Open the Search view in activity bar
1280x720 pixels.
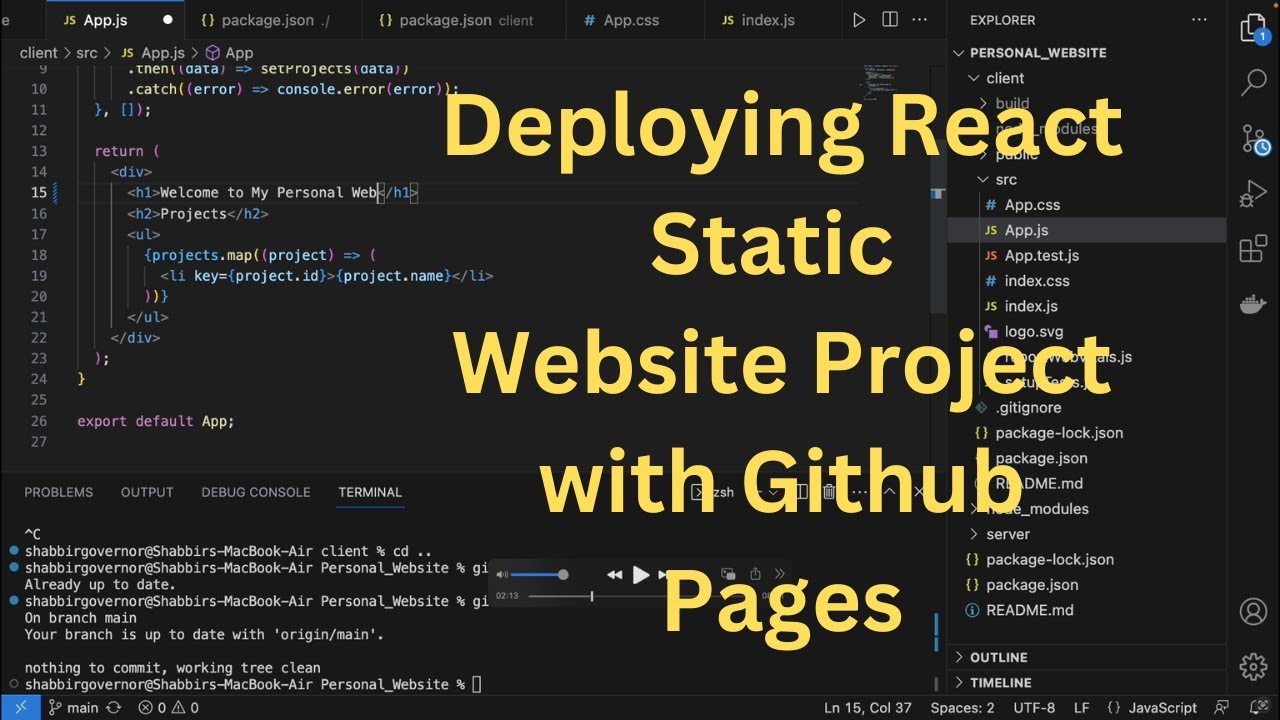tap(1253, 82)
